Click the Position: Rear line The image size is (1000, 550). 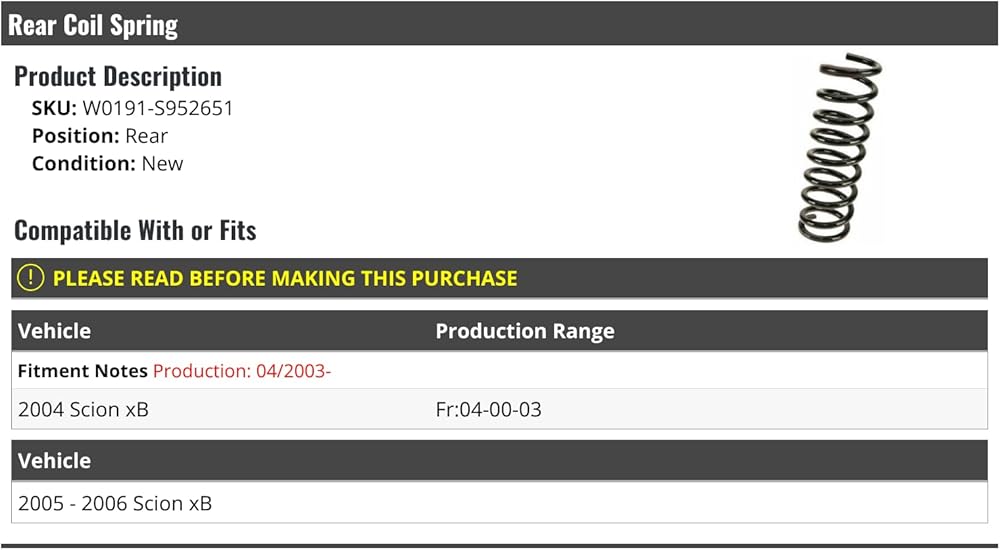[100, 136]
